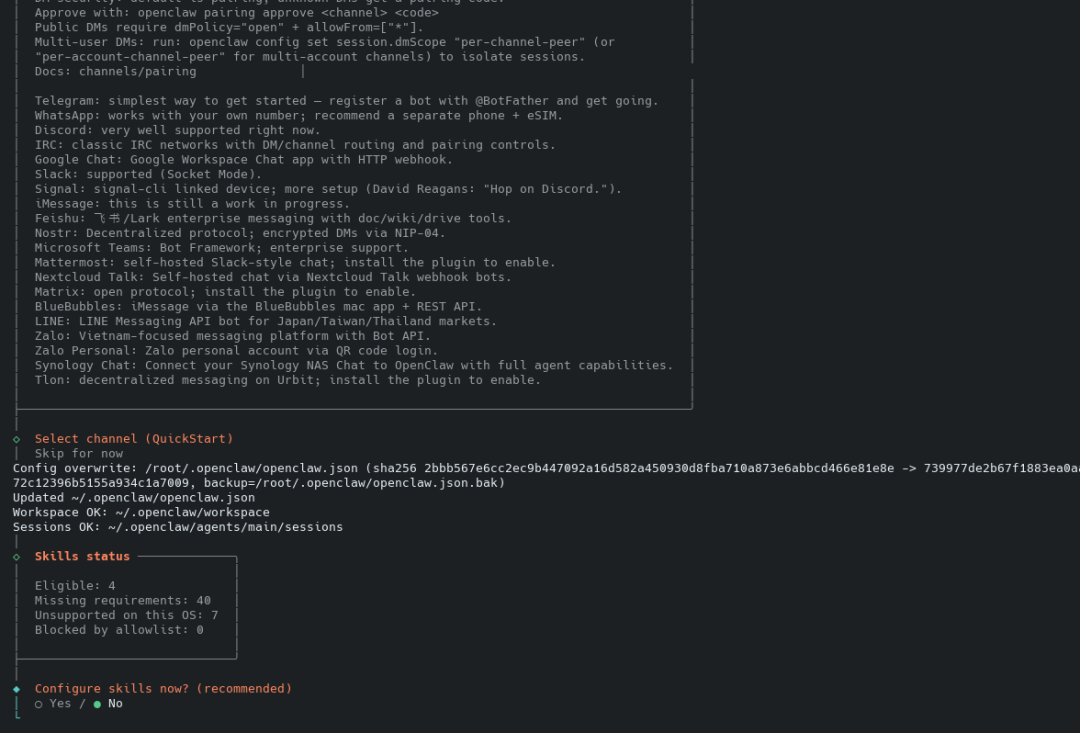Click the Docs: channels/pairing reference
The height and width of the screenshot is (733, 1080).
115,72
